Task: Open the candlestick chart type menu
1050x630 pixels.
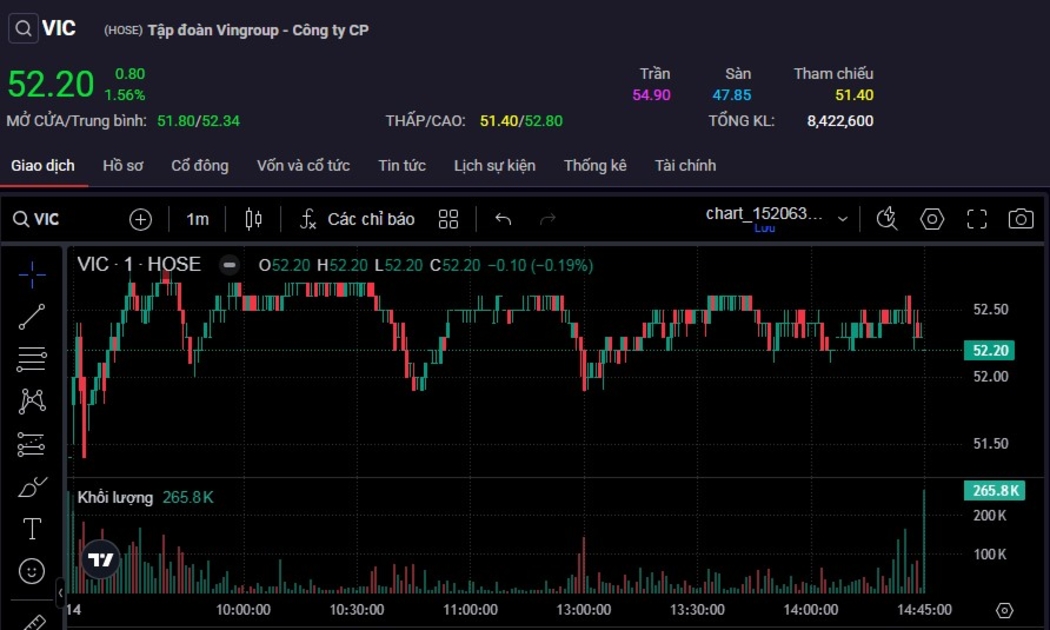Action: 253,219
